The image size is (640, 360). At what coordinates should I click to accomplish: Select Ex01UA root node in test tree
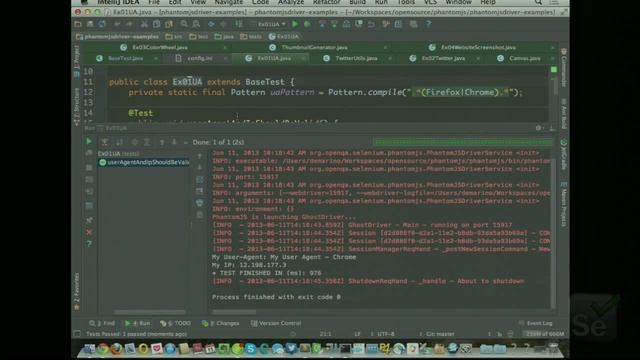click(118, 153)
